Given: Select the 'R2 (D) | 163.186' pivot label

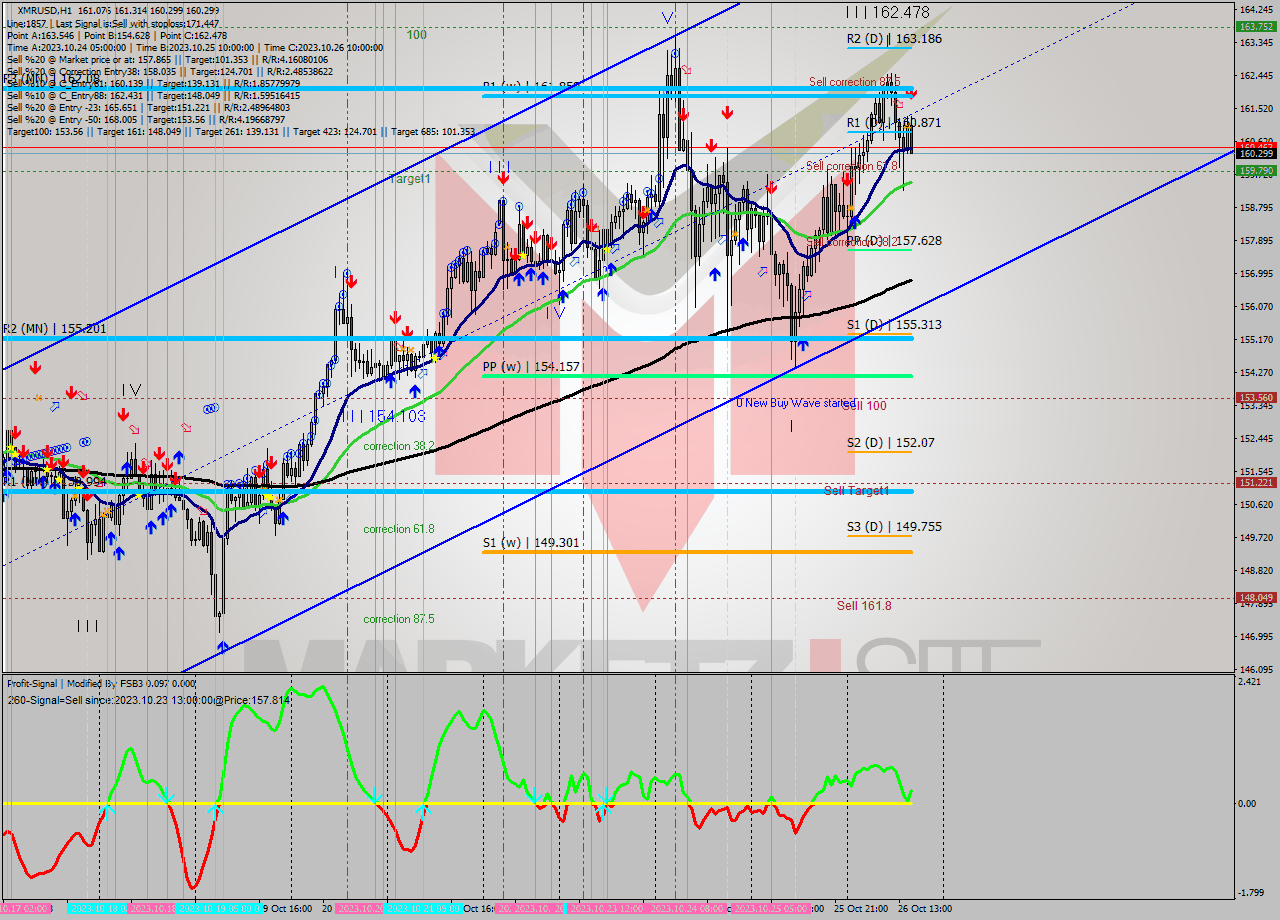Looking at the screenshot, I should 894,39.
